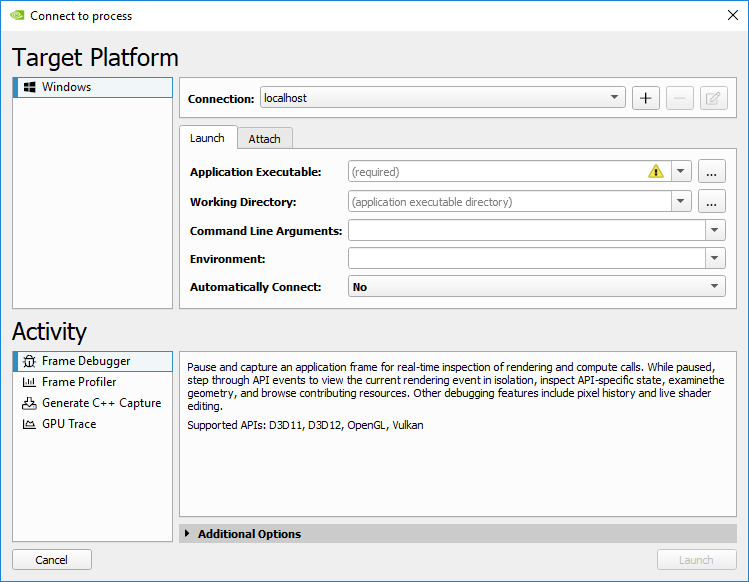The height and width of the screenshot is (582, 749).
Task: Click the remove connection minus button
Action: pos(679,98)
